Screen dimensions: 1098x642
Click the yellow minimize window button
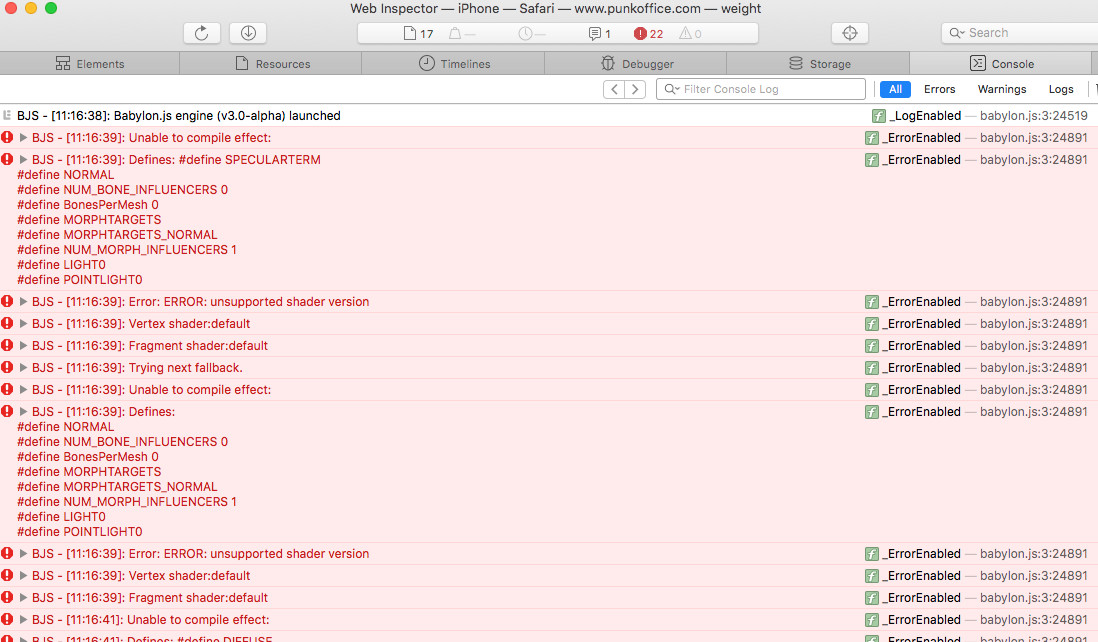click(x=31, y=8)
